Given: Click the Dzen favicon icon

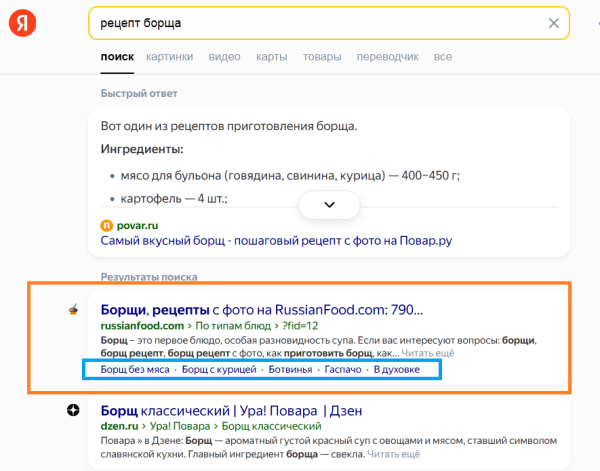Looking at the screenshot, I should 73,410.
